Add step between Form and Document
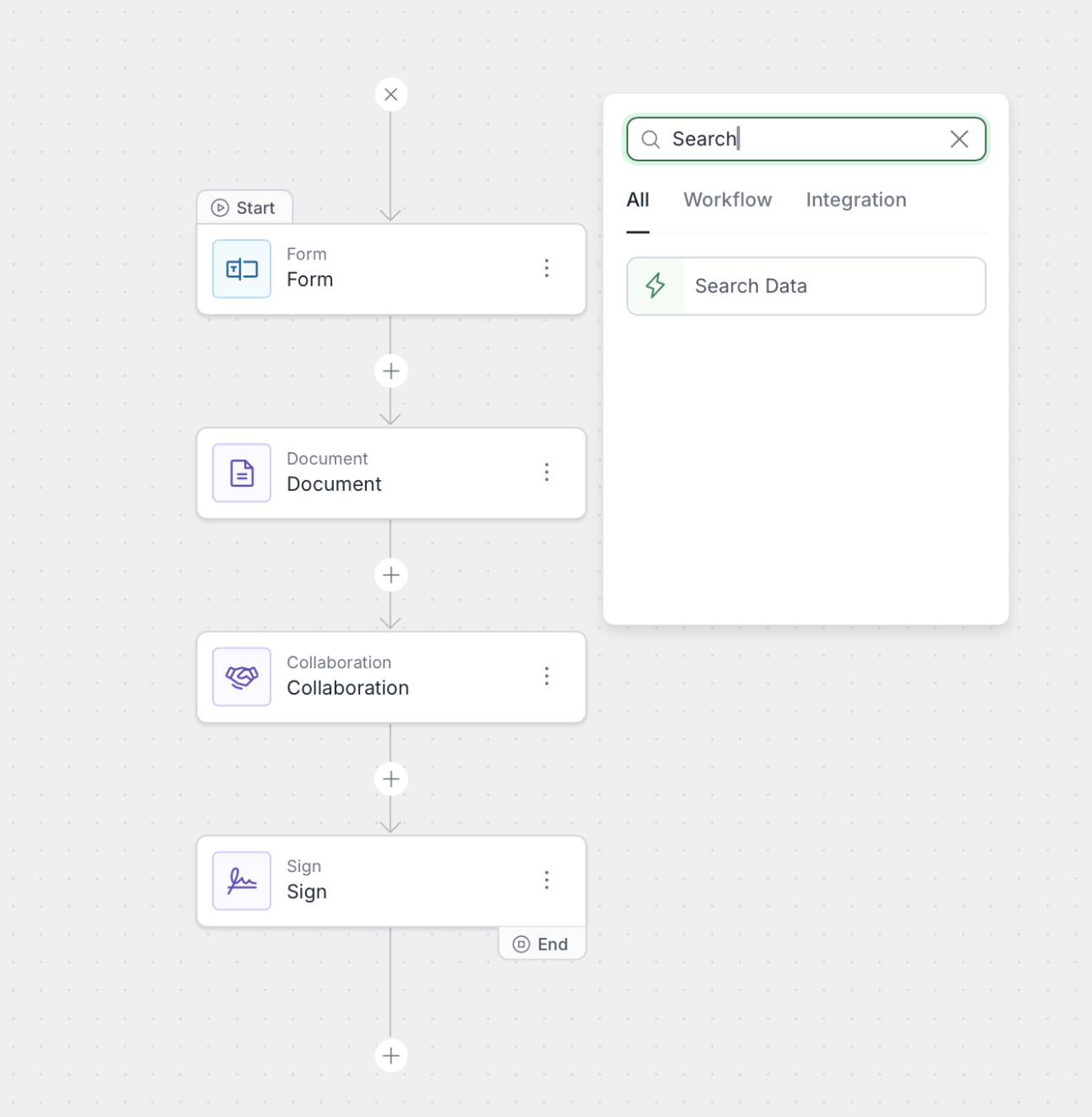This screenshot has width=1092, height=1117. click(x=390, y=371)
